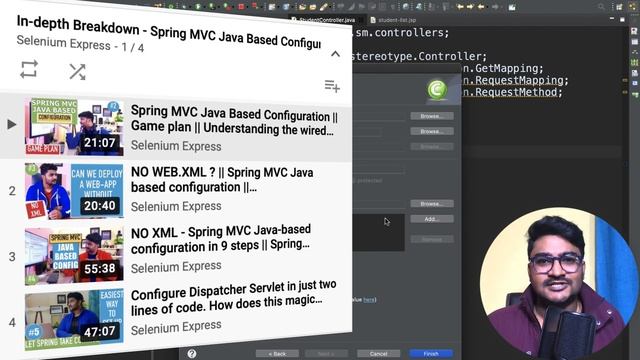Click playlist index number 4
The width and height of the screenshot is (640, 360).
[x=12, y=322]
